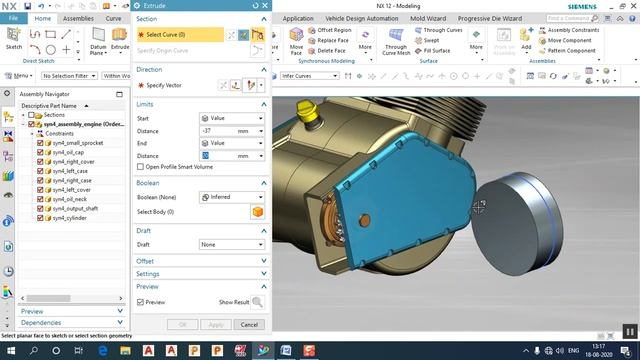Open the Menu button

click(x=18, y=76)
